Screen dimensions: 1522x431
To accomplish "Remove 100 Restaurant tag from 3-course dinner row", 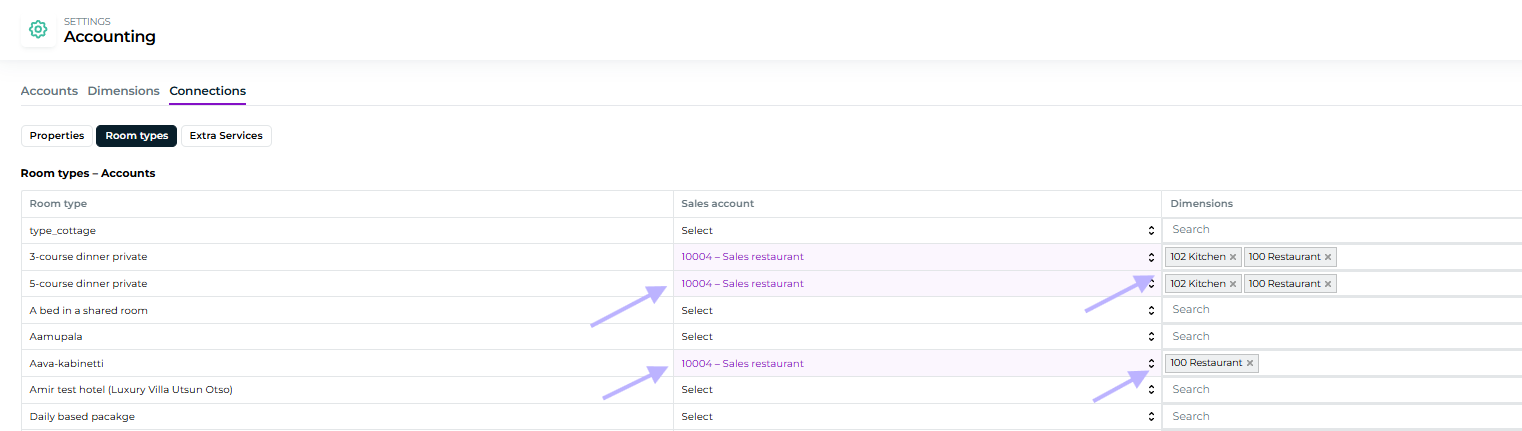I will [1328, 257].
